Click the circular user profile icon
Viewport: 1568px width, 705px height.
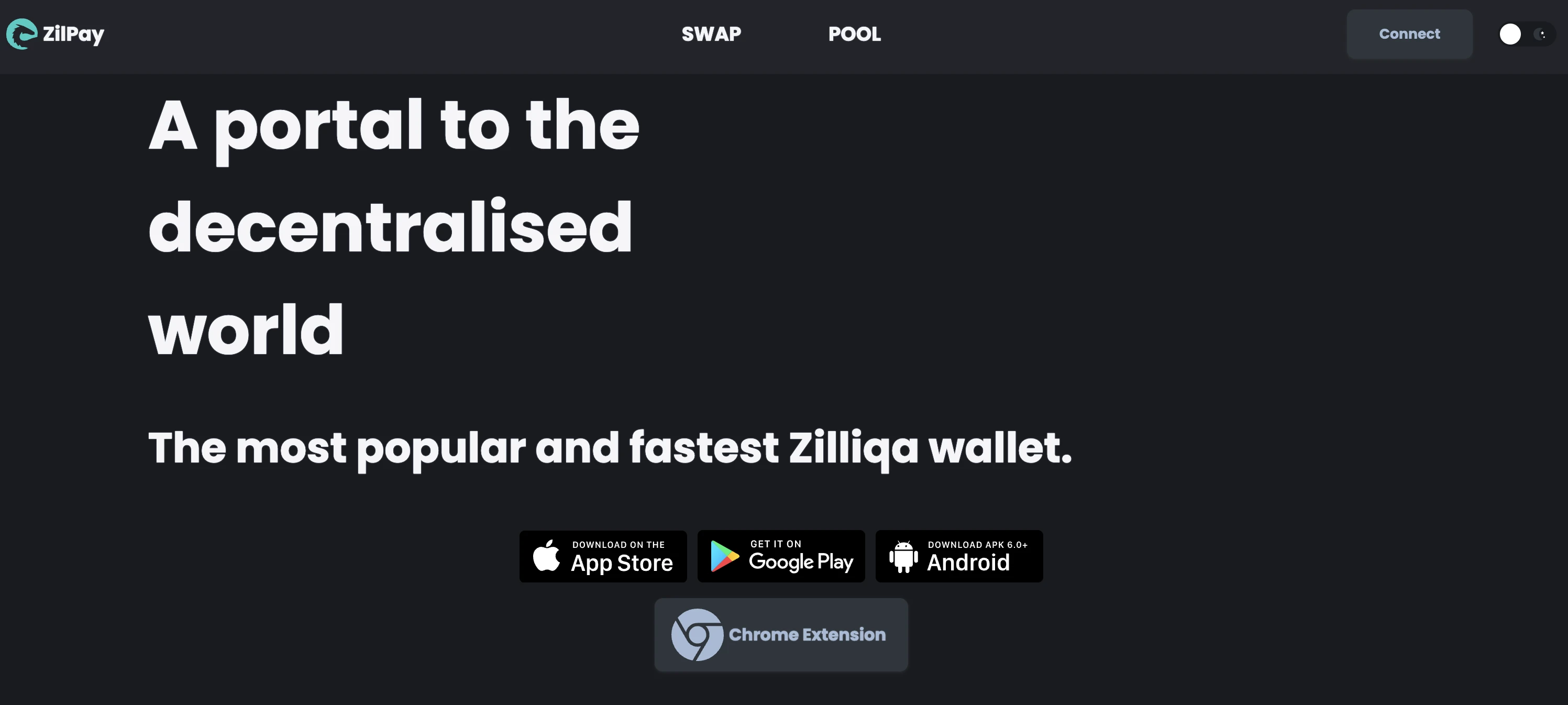1510,34
